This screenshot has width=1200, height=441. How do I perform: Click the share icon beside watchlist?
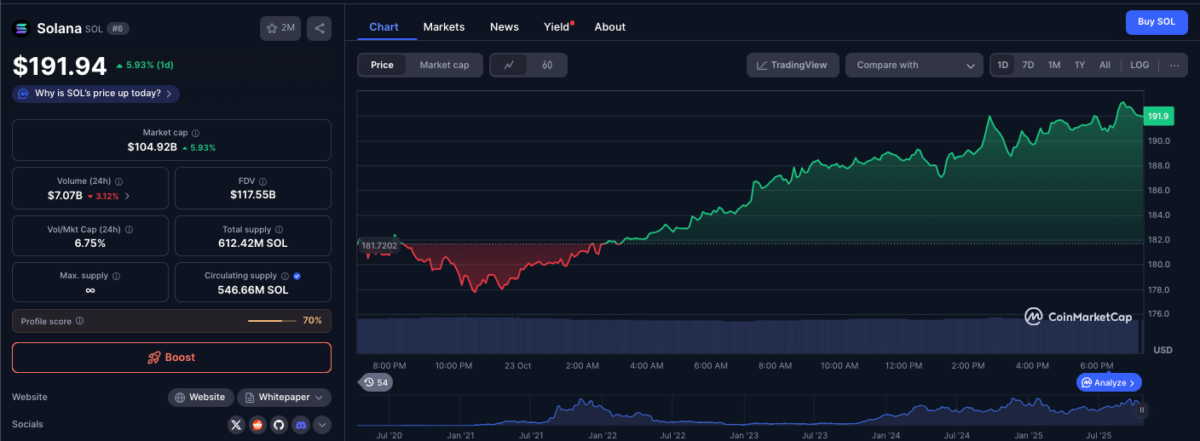click(x=319, y=28)
